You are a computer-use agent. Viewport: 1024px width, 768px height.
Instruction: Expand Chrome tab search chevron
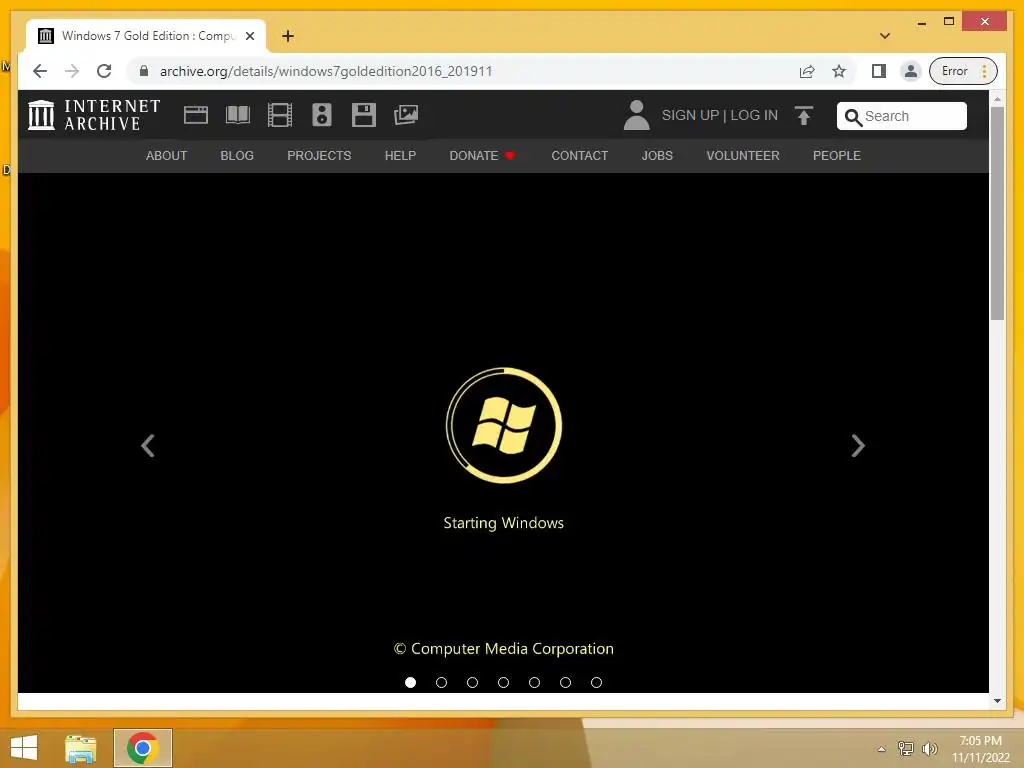point(885,36)
